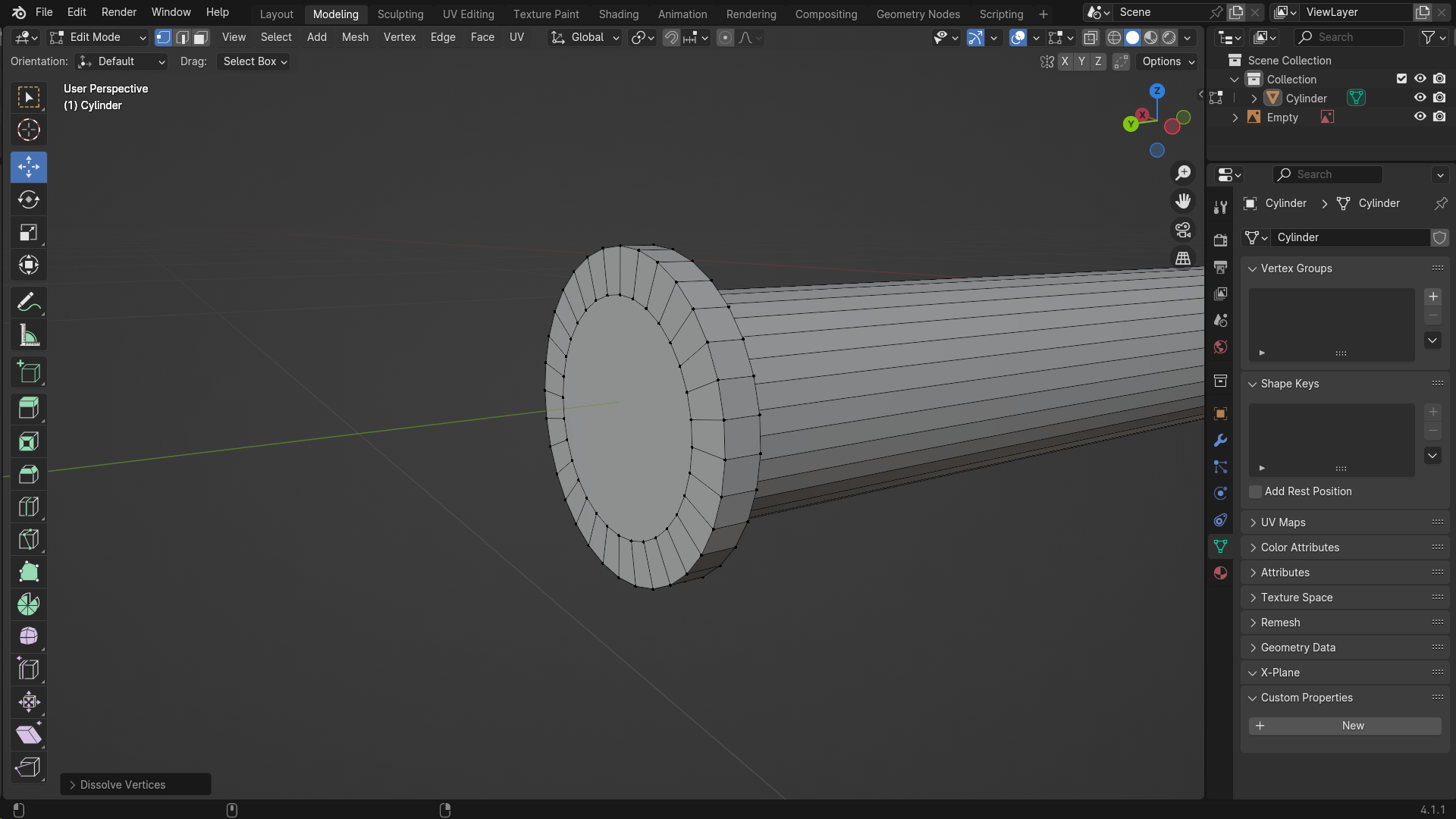Activate the Scale tool
The width and height of the screenshot is (1456, 819).
click(x=29, y=232)
